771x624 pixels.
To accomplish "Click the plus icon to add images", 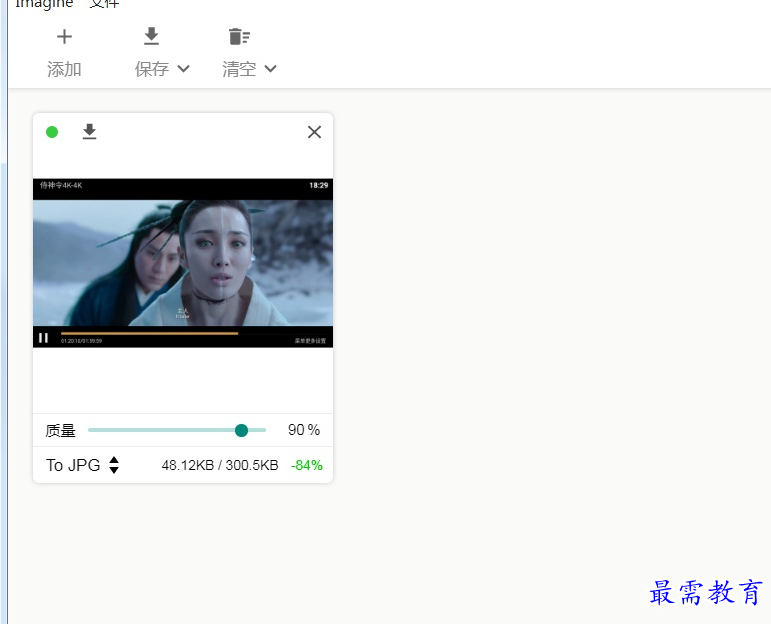I will [64, 37].
